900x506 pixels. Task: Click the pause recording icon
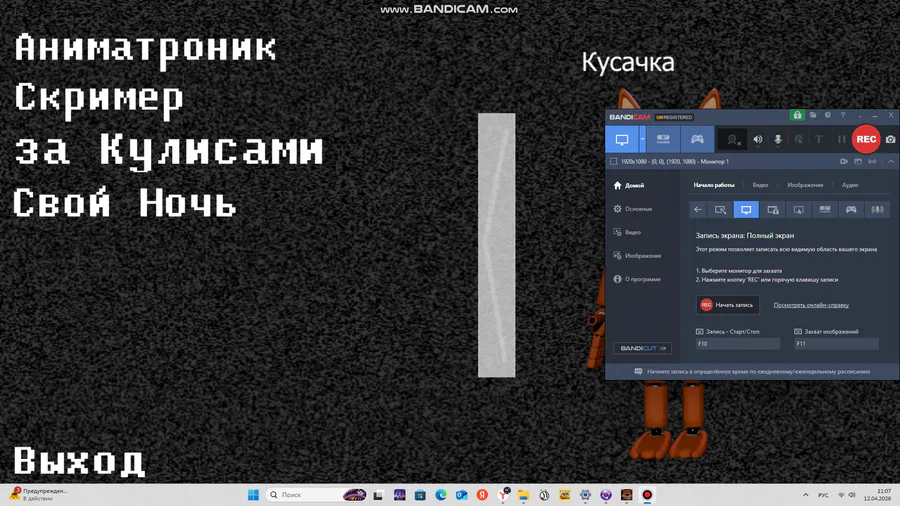point(841,139)
